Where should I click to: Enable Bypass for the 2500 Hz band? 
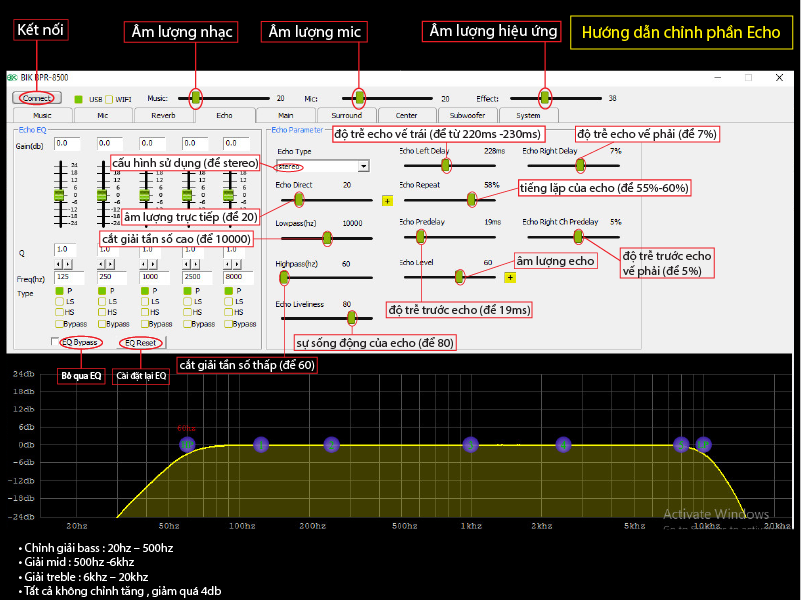tap(187, 324)
